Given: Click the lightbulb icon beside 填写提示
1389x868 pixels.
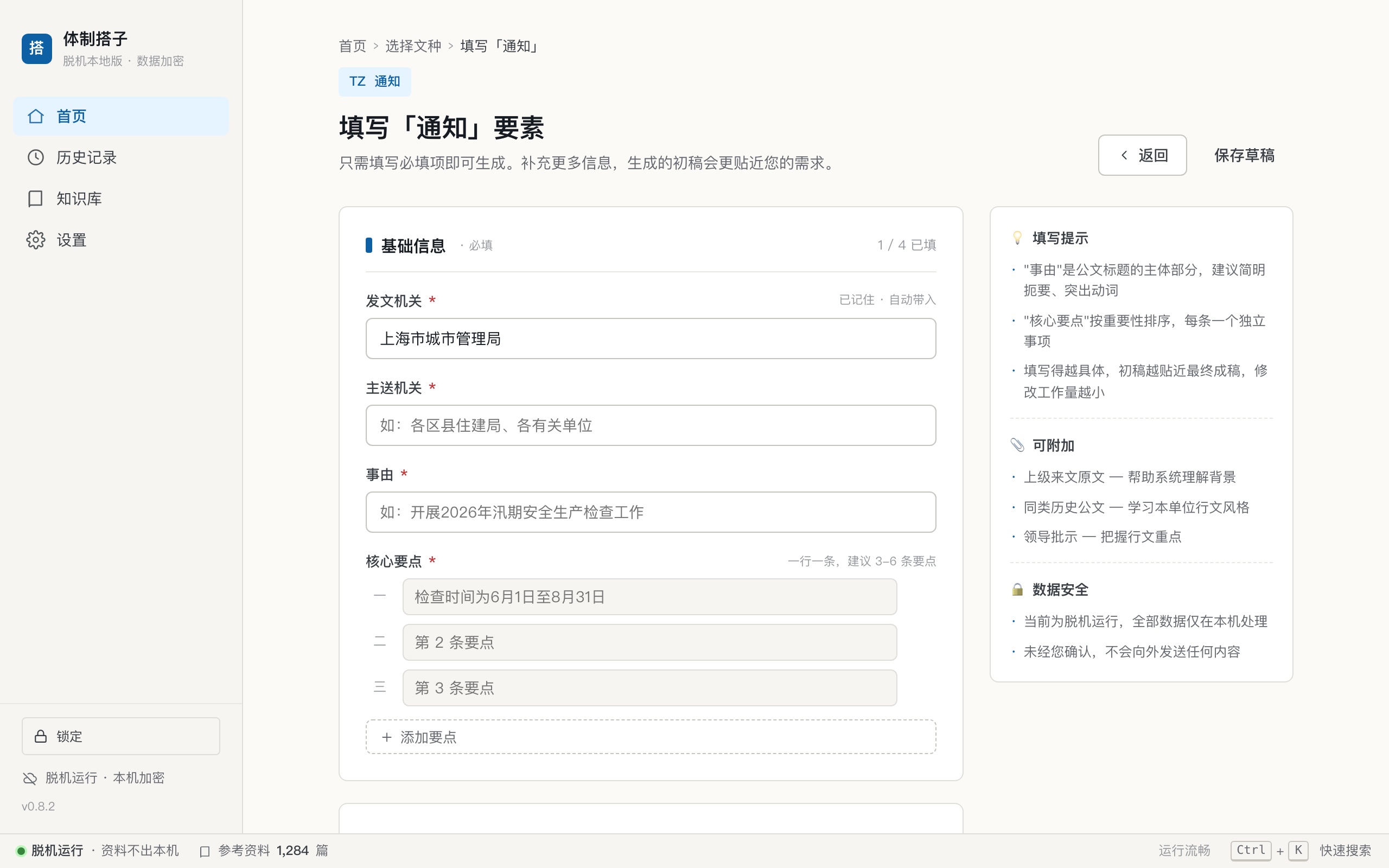Looking at the screenshot, I should (1017, 238).
